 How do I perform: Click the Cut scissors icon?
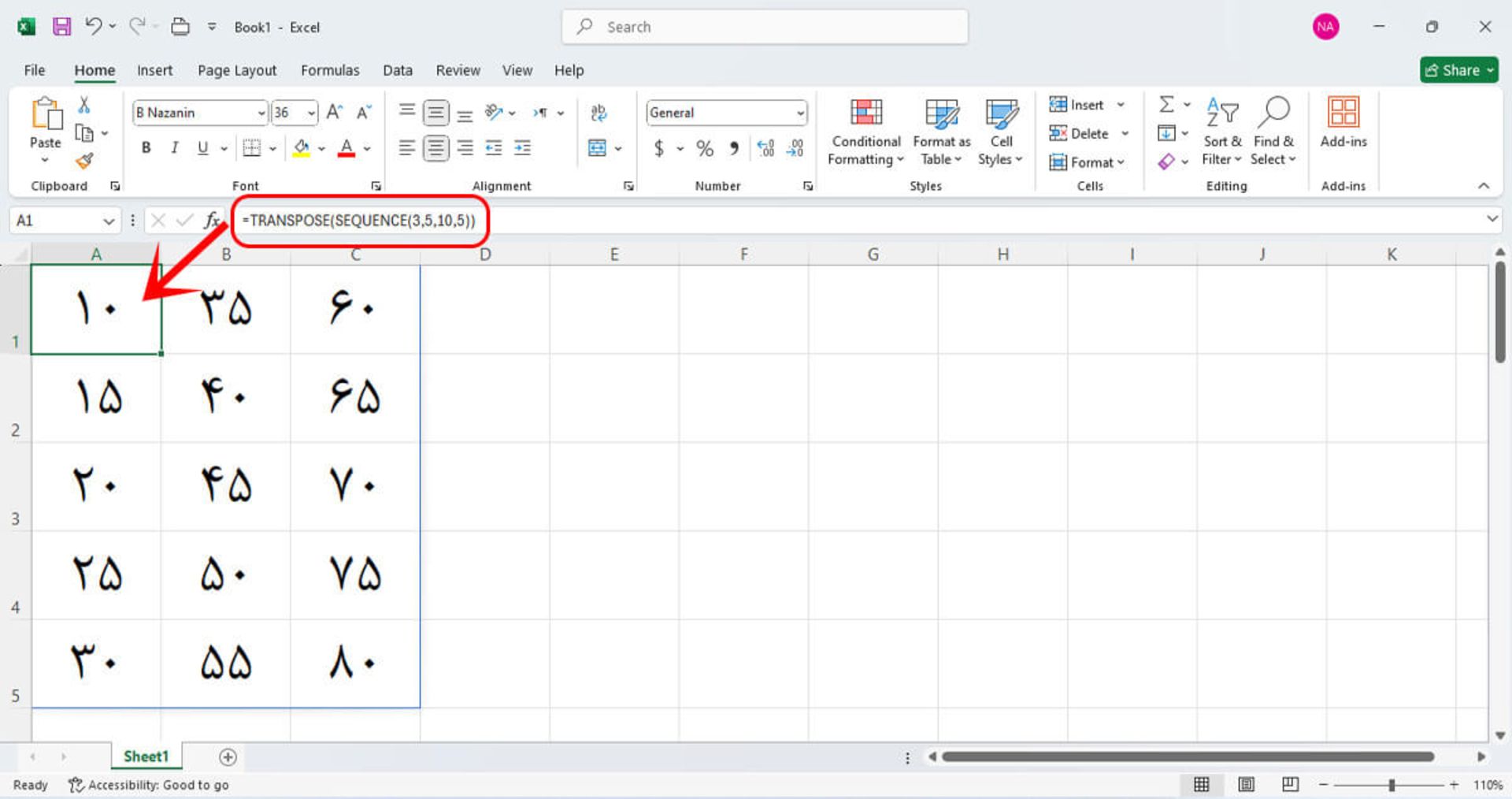point(84,105)
